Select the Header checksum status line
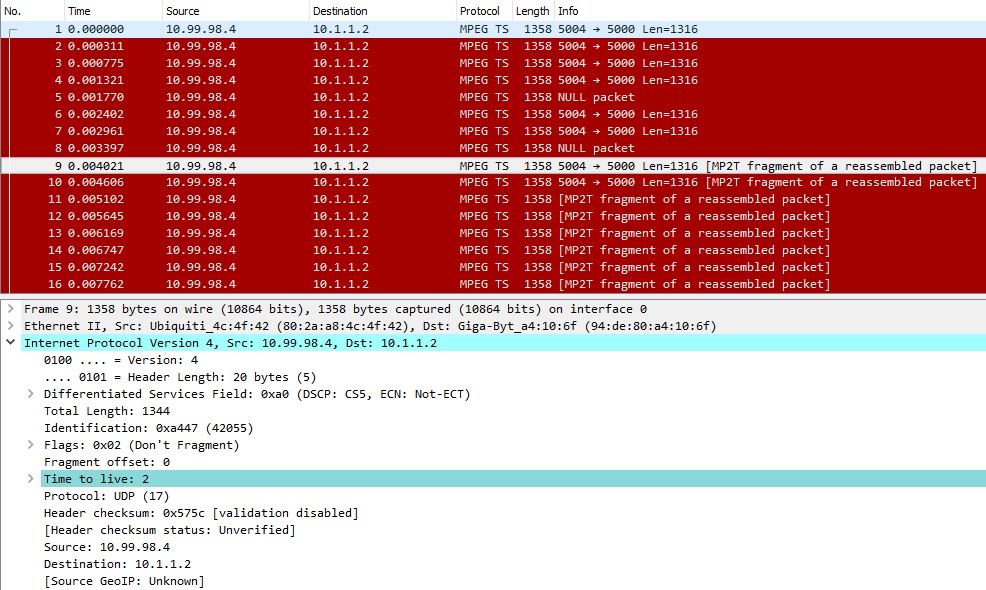Screen dimensions: 986x590 click(x=170, y=530)
